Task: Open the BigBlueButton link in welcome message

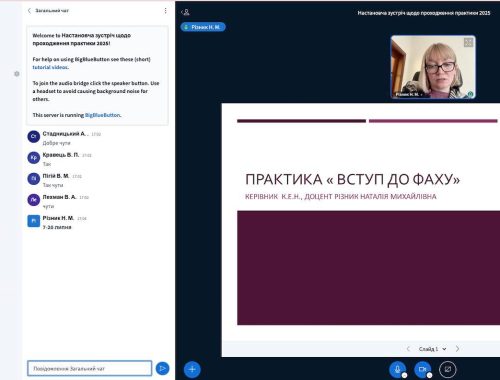Action: pos(103,115)
